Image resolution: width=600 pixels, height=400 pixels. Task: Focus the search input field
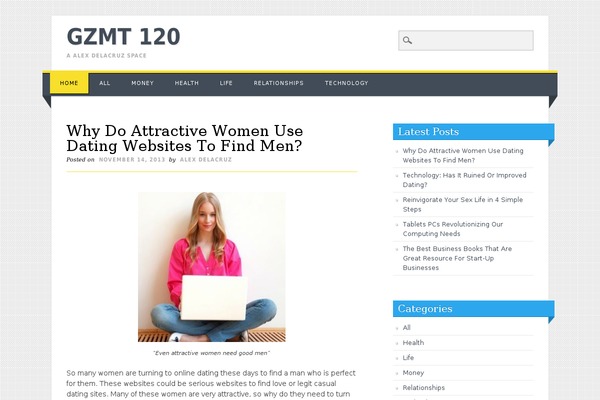tap(466, 40)
